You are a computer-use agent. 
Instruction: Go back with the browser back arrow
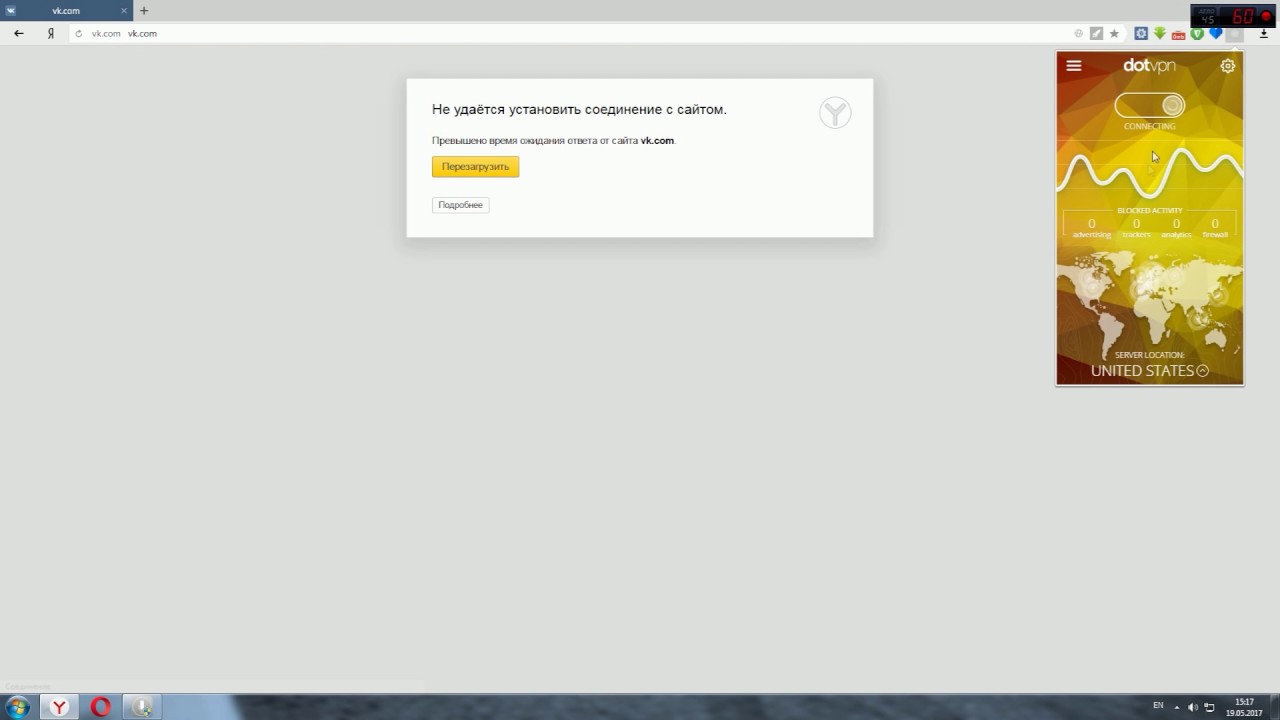click(x=19, y=33)
